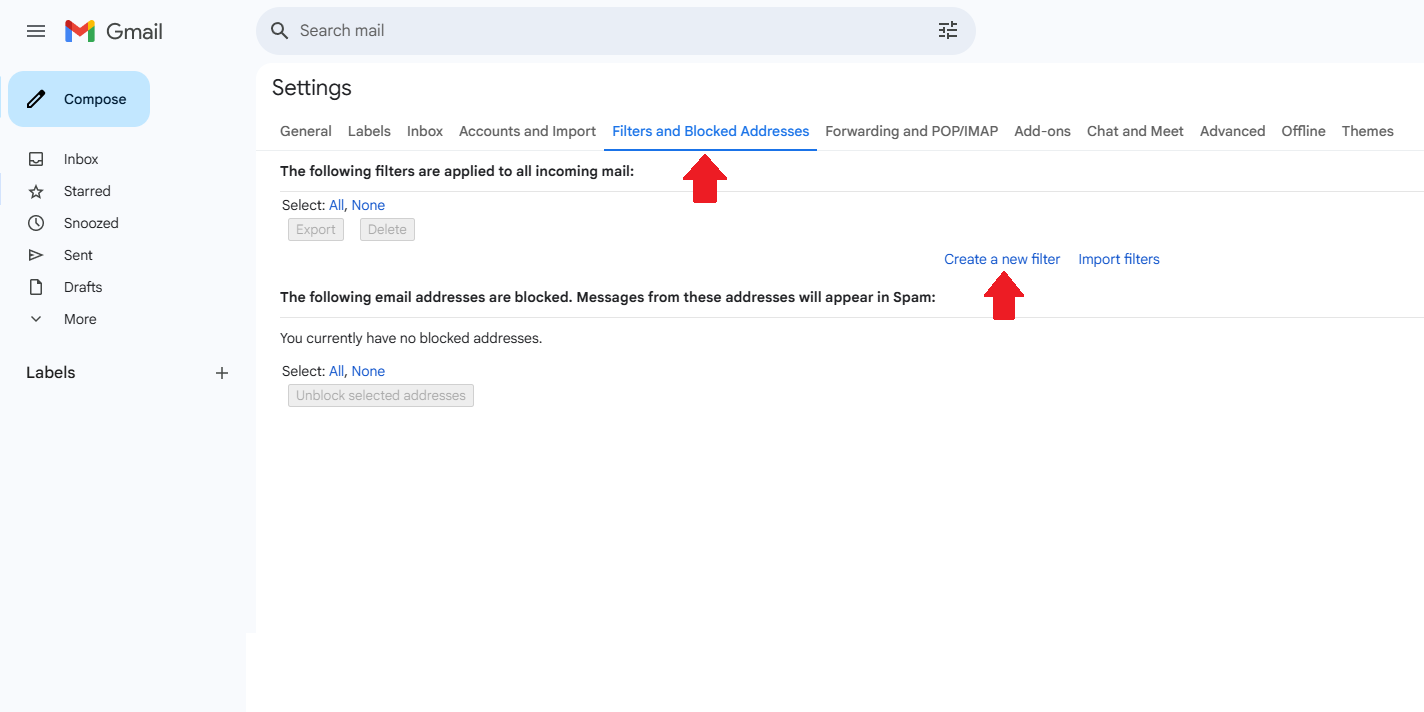Select None for blocked addresses

click(368, 371)
